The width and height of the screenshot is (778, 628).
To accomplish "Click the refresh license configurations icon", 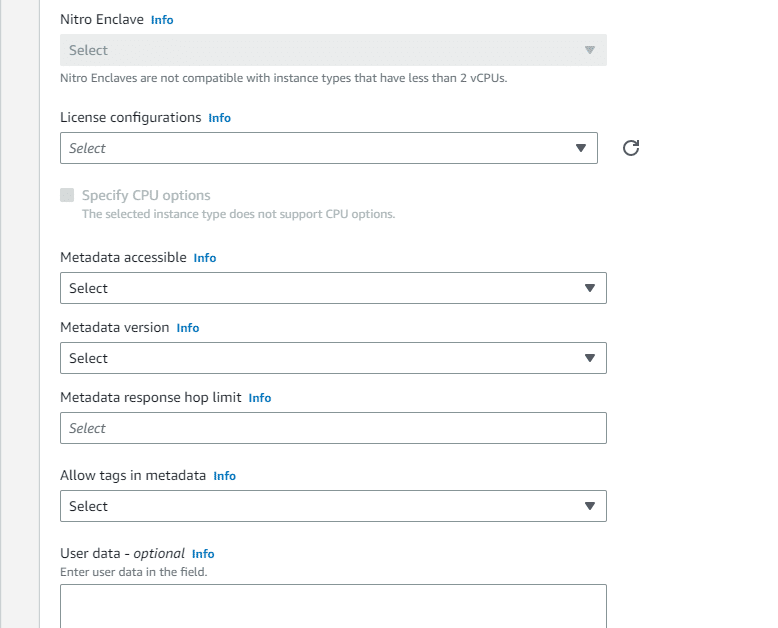I will tap(631, 148).
